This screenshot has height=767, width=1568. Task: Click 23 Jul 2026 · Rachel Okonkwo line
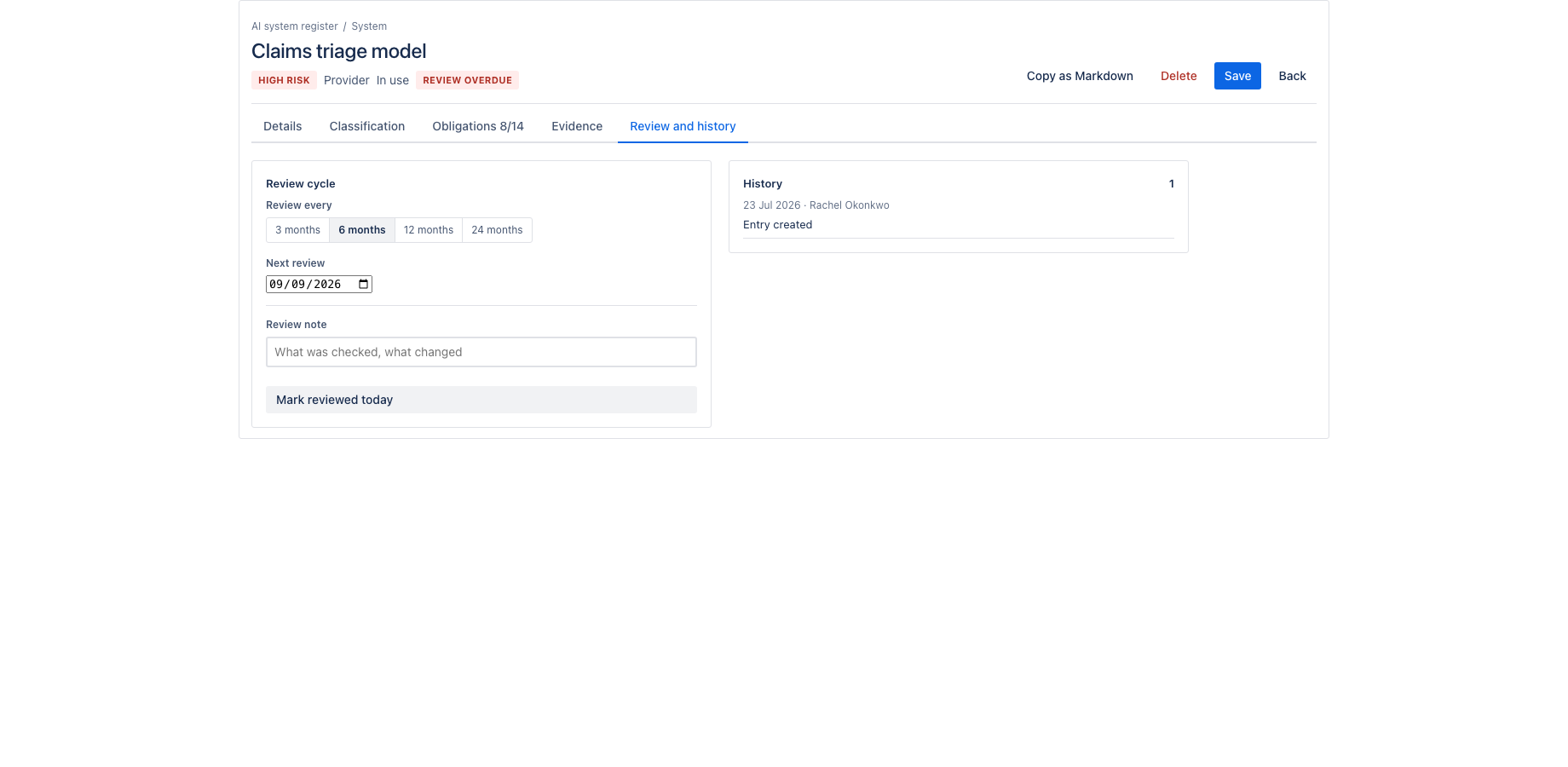click(816, 205)
